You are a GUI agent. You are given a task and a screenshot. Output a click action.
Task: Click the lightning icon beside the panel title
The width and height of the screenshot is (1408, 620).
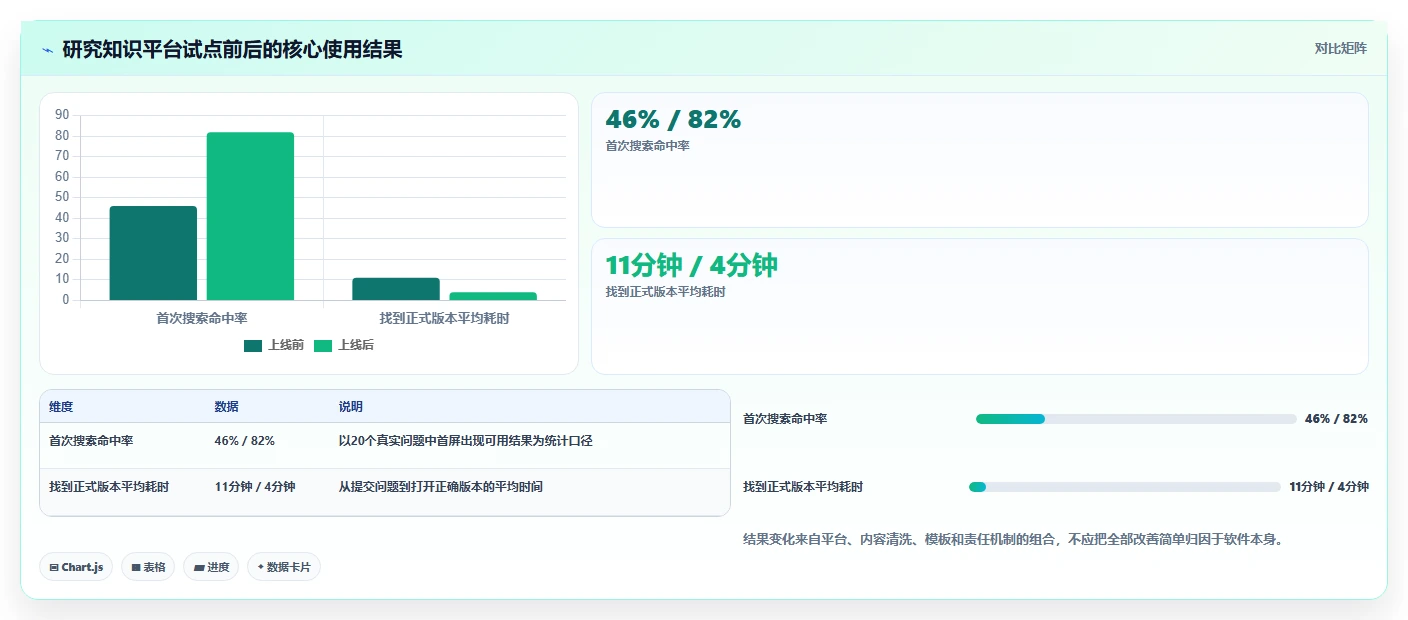click(x=48, y=50)
